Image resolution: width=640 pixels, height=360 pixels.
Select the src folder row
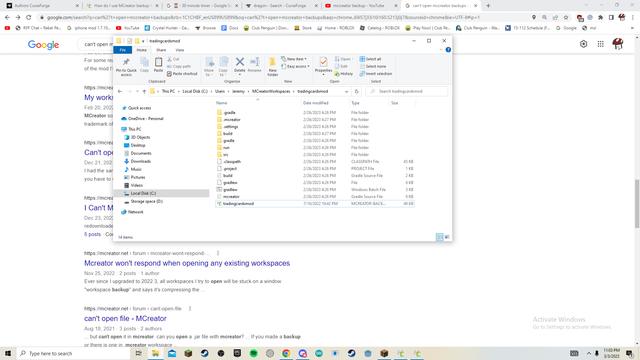pos(315,155)
